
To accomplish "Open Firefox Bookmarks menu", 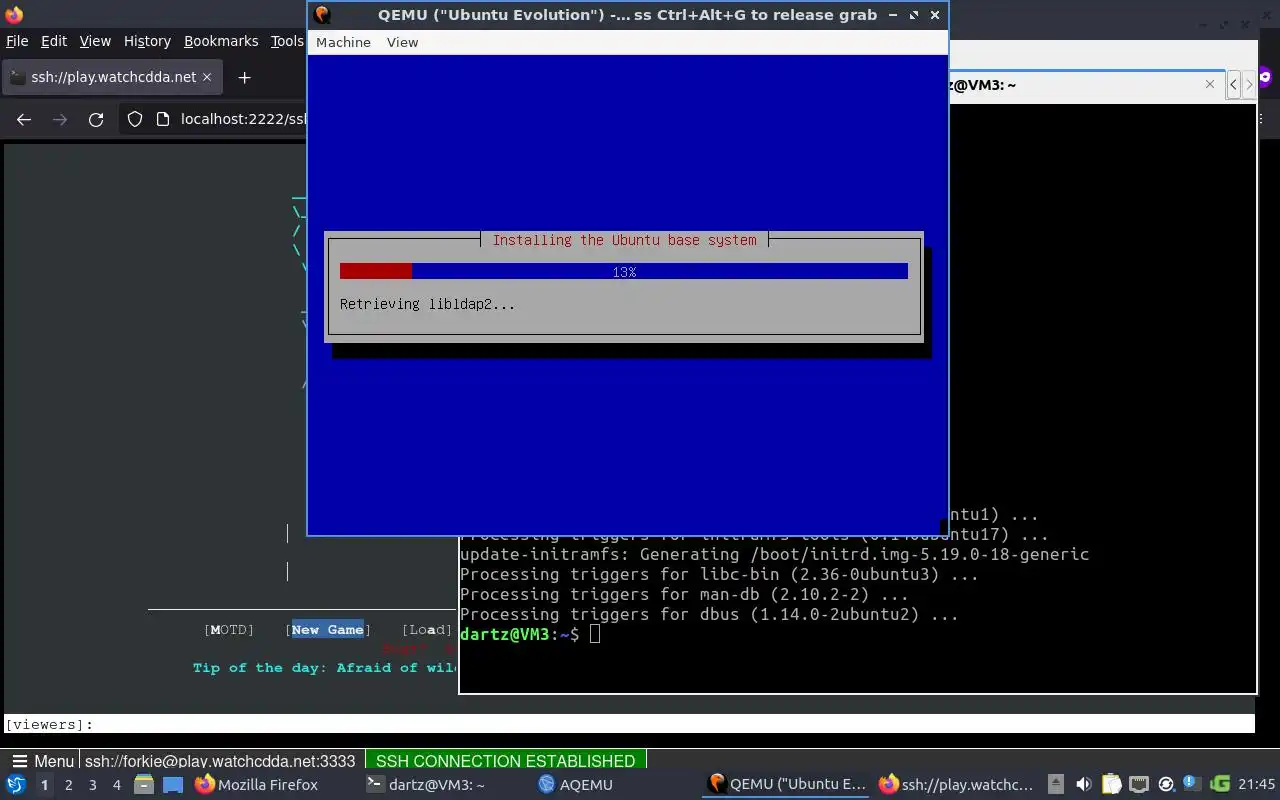I will [221, 41].
